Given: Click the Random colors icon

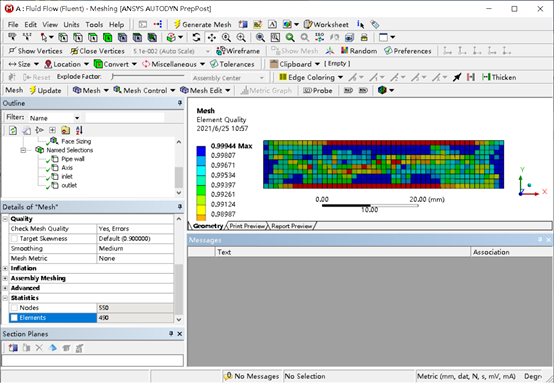Looking at the screenshot, I should [x=359, y=51].
